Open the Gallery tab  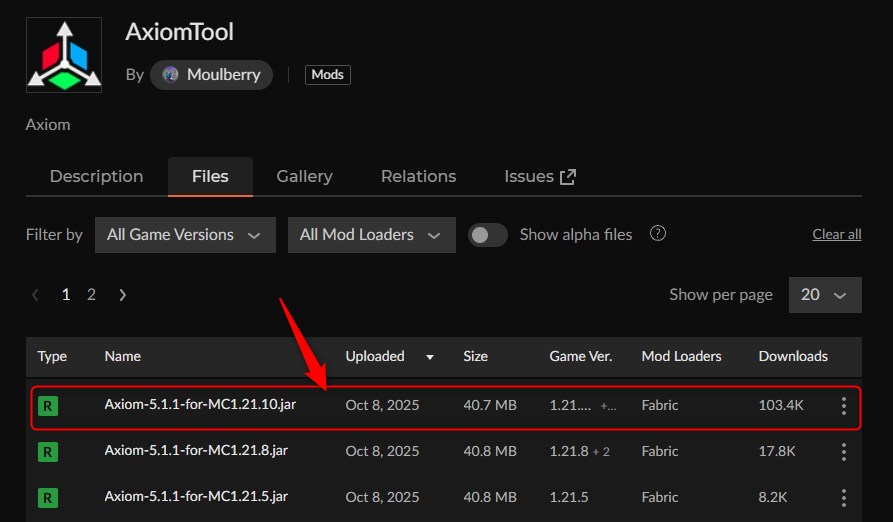pos(304,176)
